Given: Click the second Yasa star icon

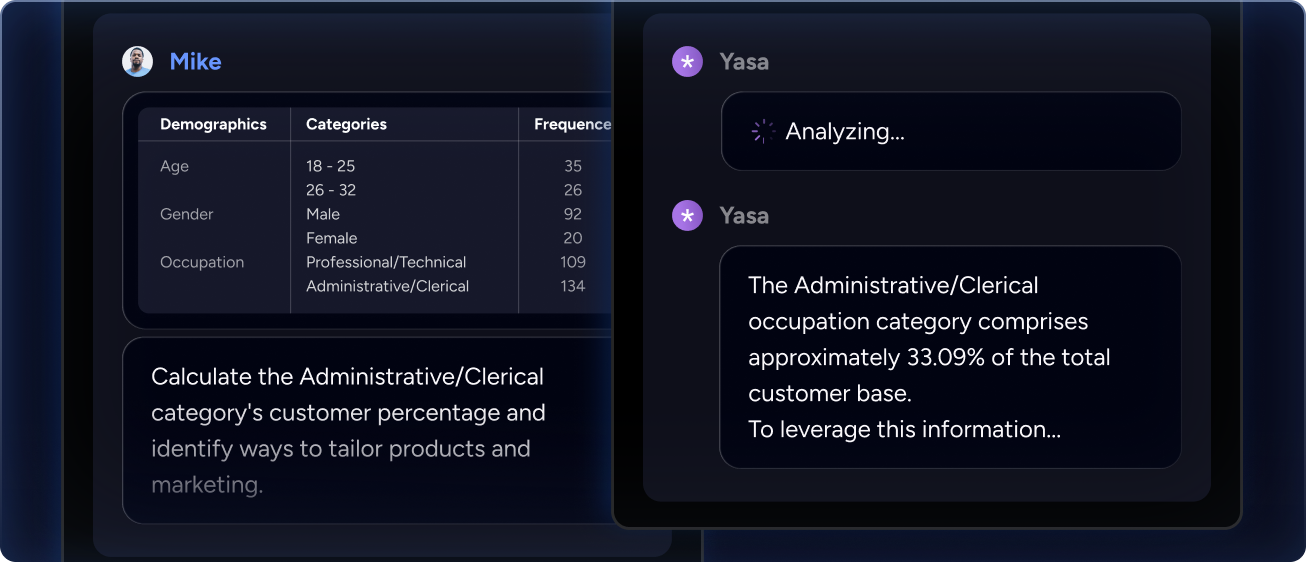Looking at the screenshot, I should [687, 215].
